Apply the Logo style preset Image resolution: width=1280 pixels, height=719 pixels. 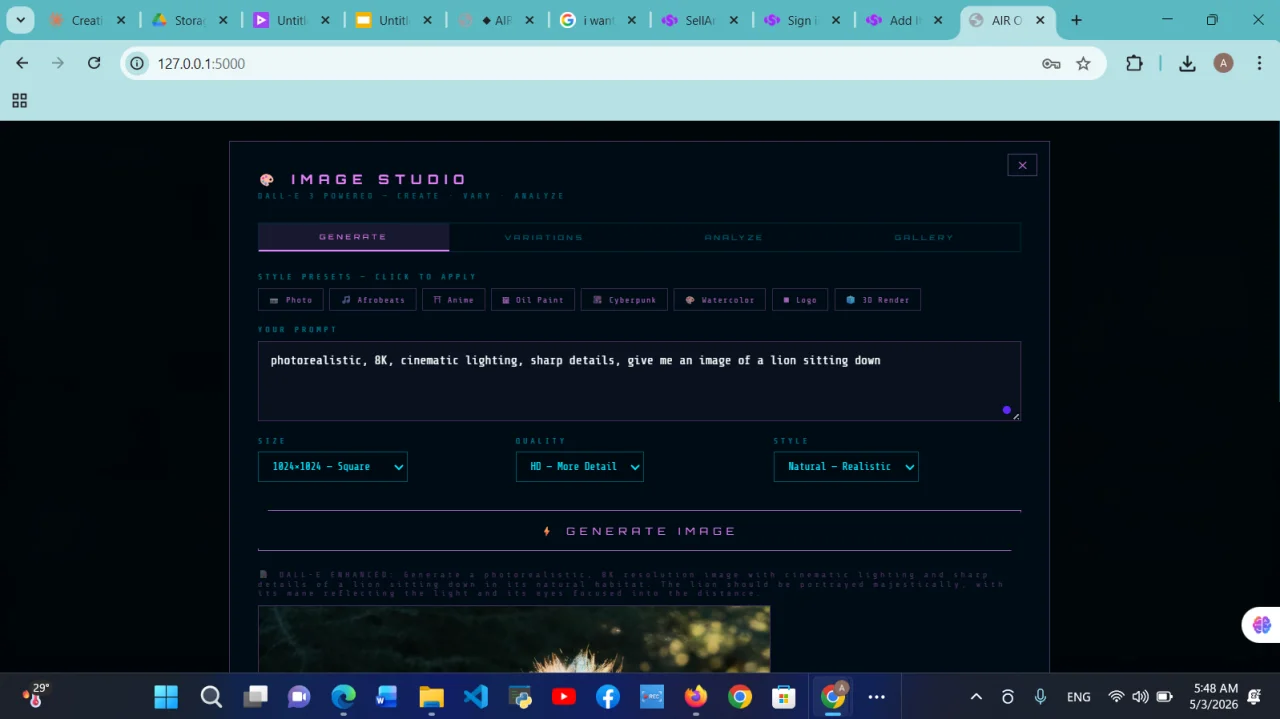click(x=799, y=300)
